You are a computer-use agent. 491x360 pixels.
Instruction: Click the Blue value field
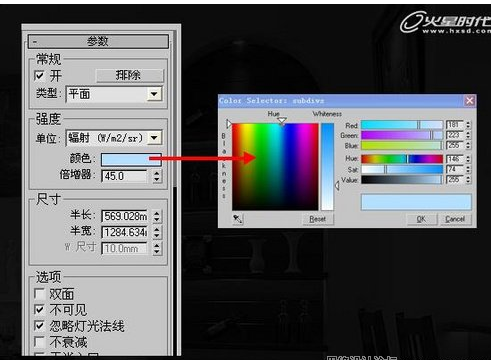click(455, 145)
